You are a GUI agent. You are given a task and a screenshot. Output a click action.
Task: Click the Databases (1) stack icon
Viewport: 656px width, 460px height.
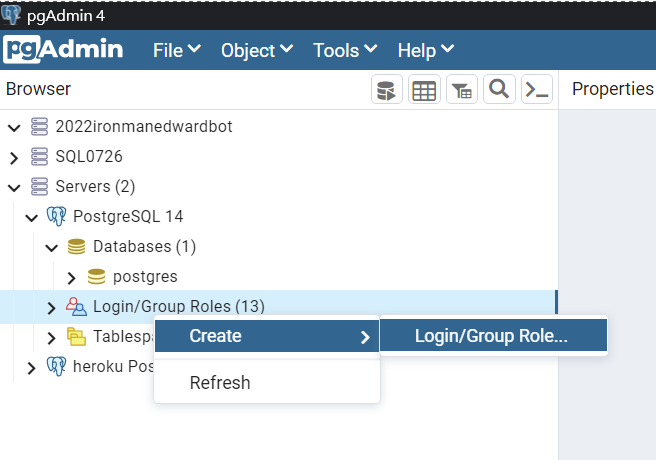click(77, 247)
